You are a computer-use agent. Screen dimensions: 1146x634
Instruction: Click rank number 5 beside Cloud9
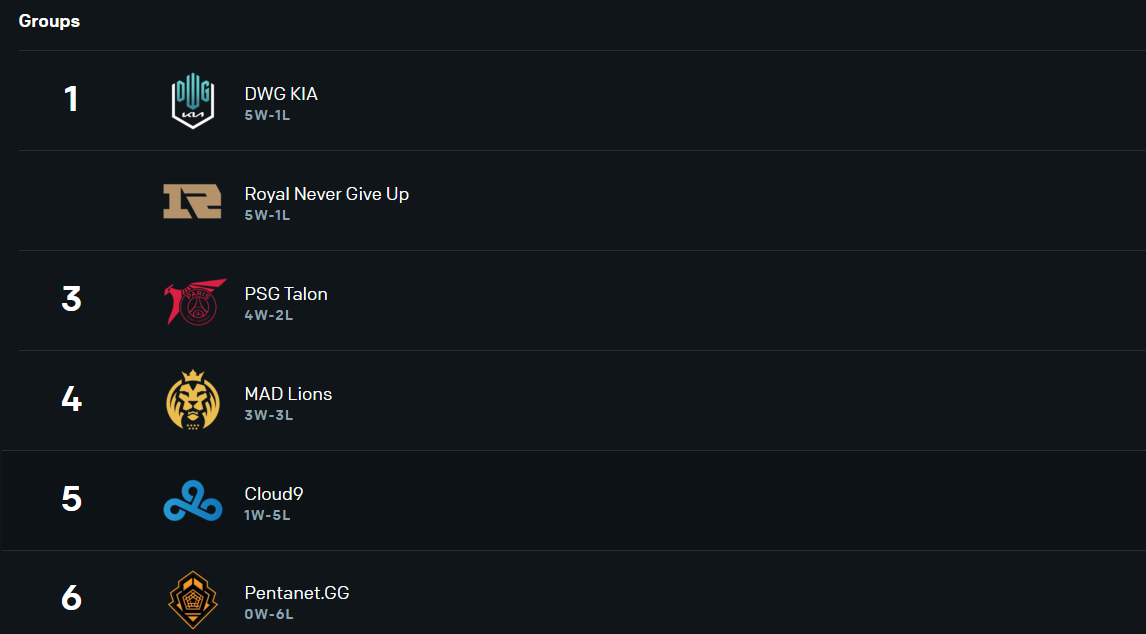pos(71,500)
